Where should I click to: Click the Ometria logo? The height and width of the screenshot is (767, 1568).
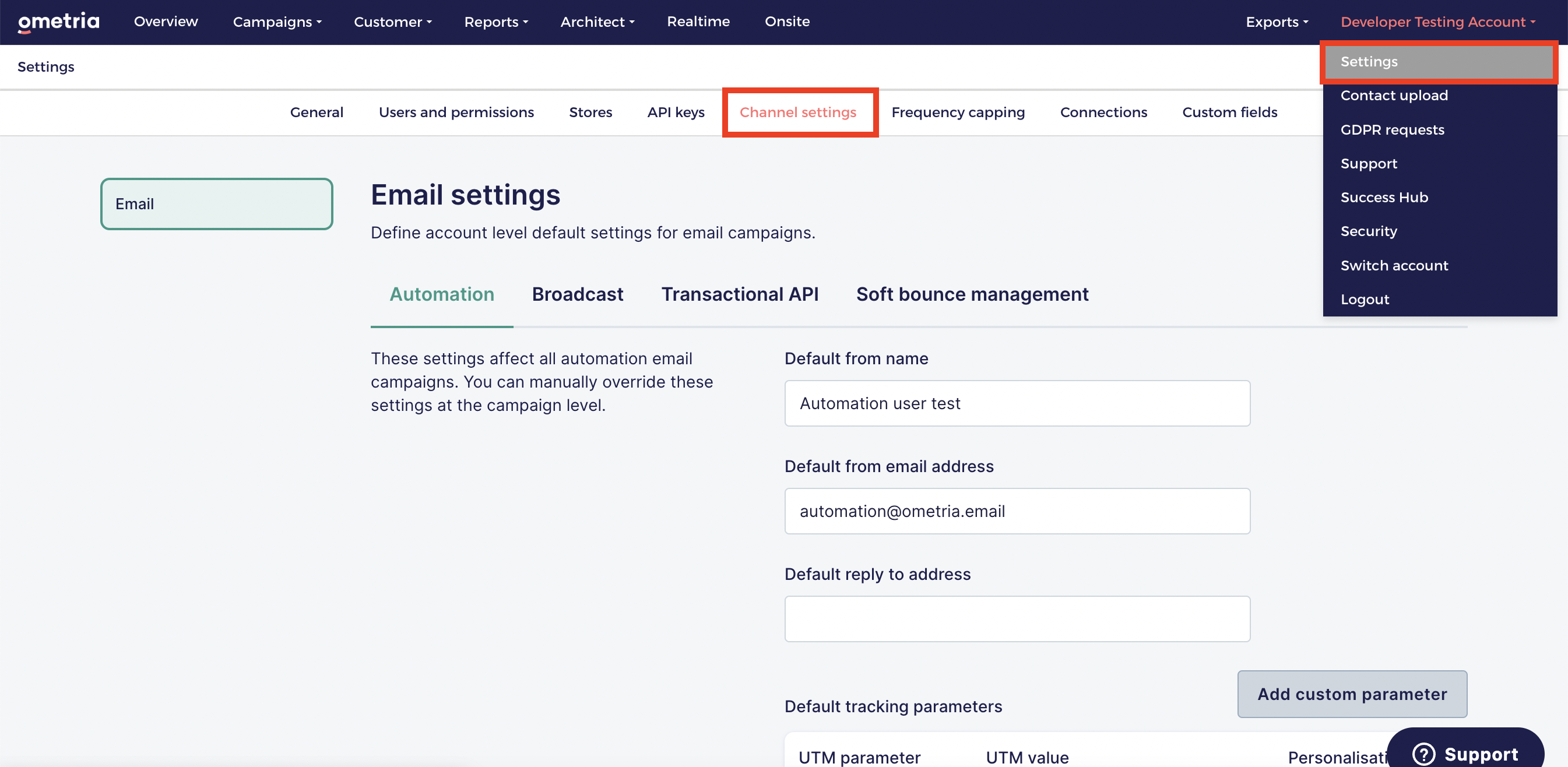point(58,22)
